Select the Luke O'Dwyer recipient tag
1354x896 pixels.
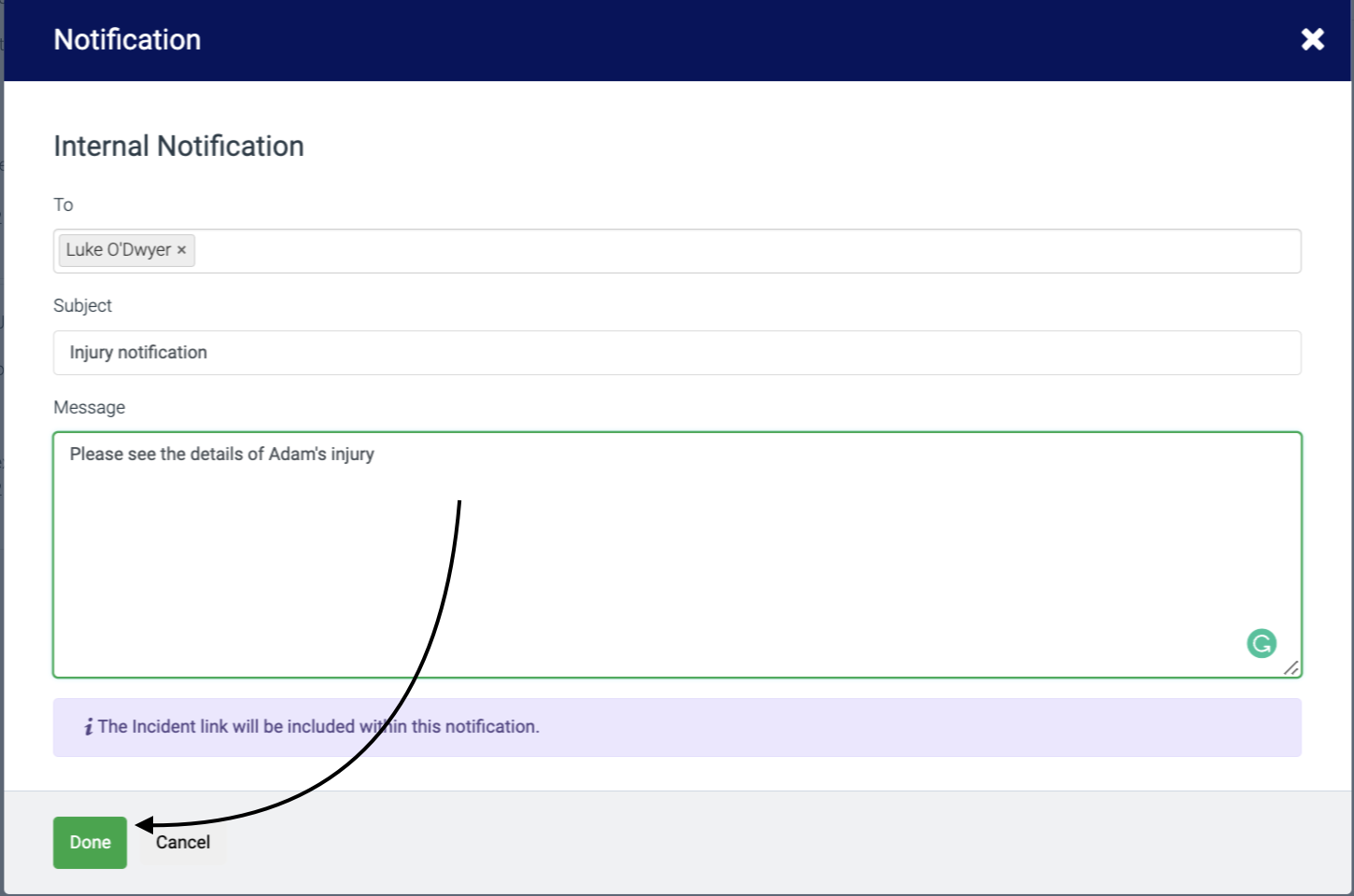pos(118,250)
